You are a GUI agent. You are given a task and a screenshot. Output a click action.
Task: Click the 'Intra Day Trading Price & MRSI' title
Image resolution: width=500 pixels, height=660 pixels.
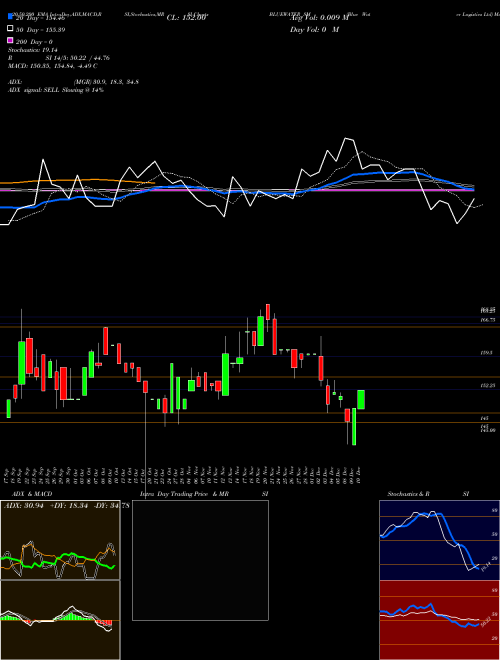(204, 494)
